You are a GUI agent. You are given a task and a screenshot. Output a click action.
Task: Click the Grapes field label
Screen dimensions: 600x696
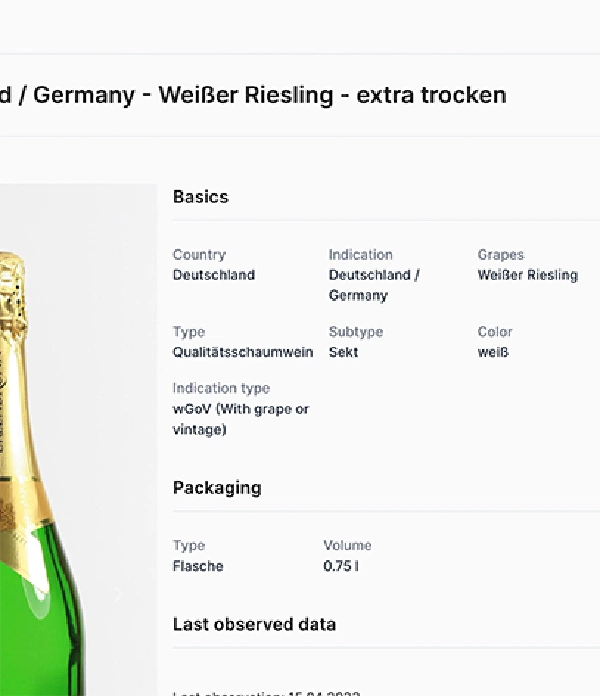501,255
